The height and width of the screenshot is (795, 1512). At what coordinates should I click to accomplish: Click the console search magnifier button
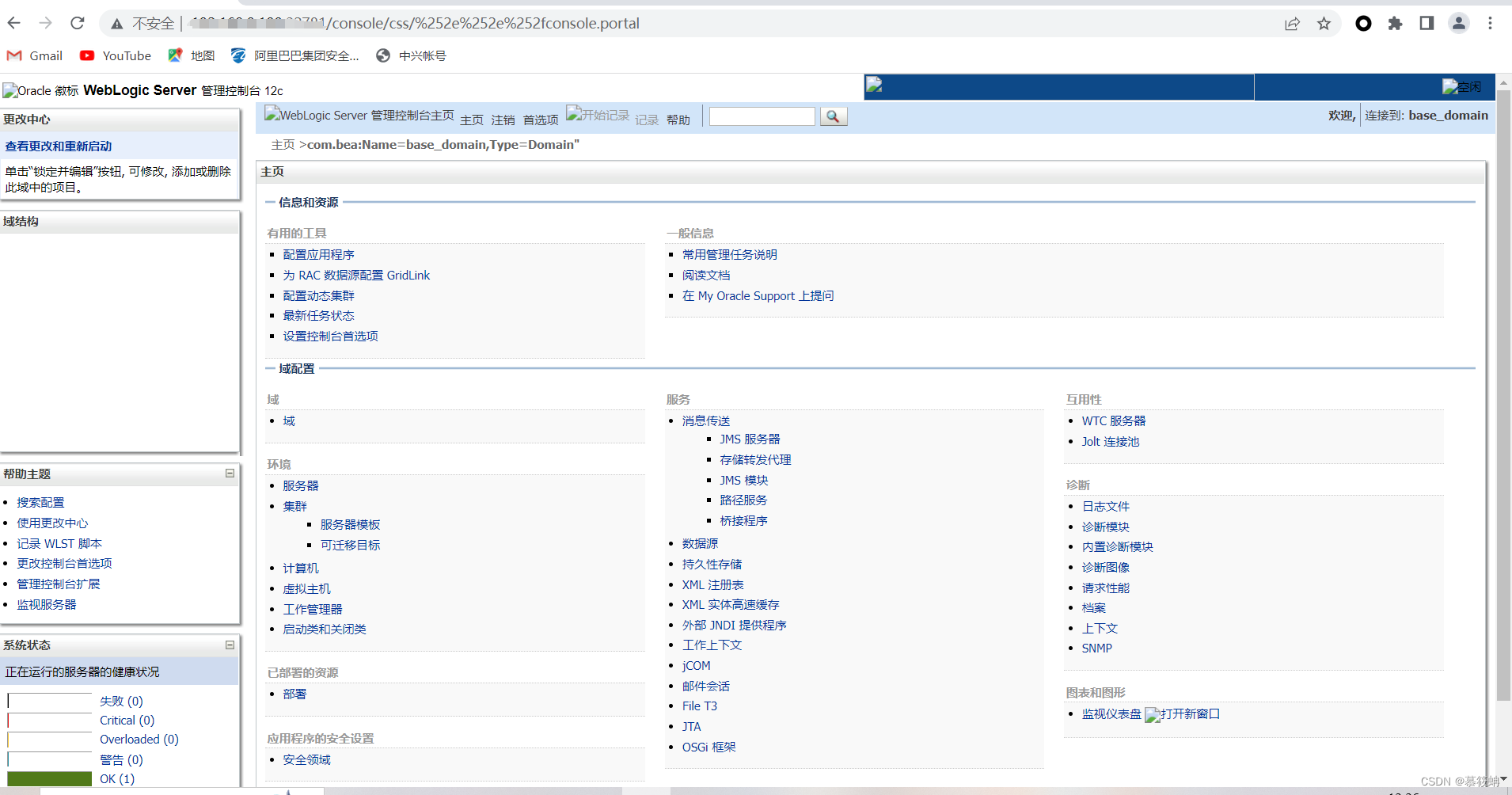tap(834, 116)
